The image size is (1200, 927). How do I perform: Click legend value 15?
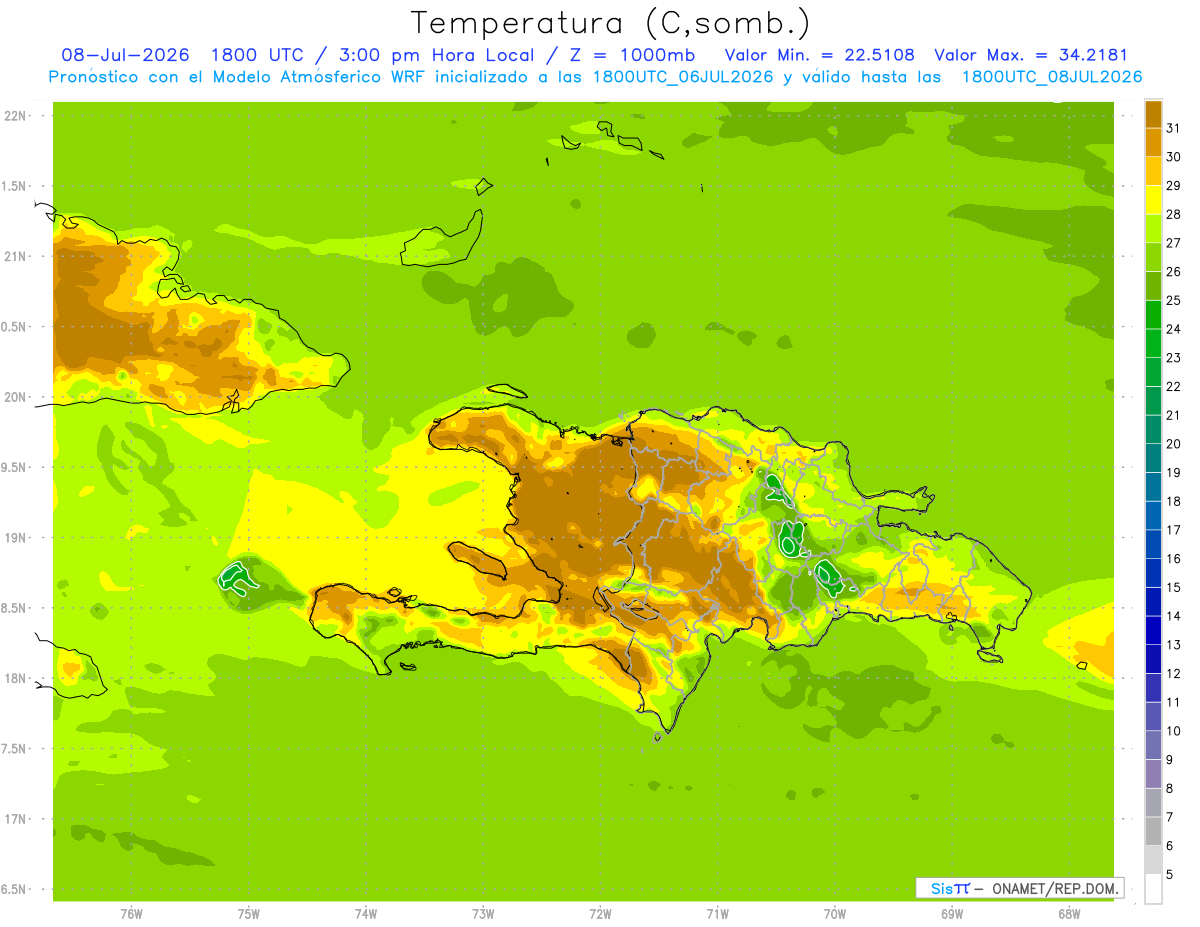[1174, 588]
